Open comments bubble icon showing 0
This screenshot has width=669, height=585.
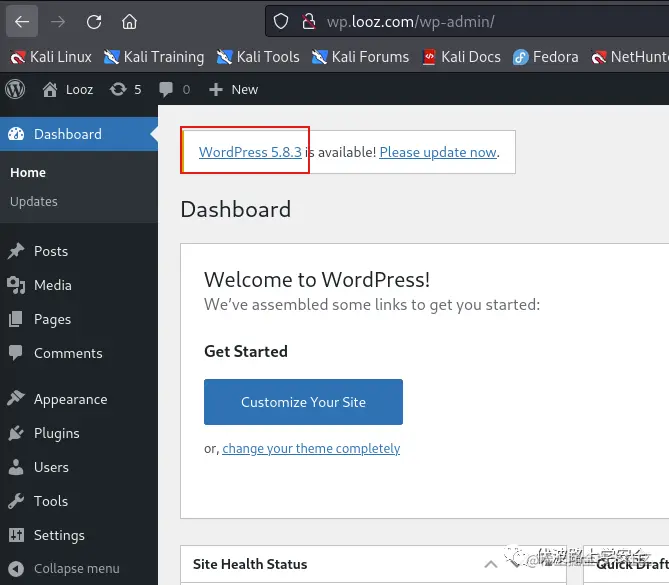coord(174,90)
